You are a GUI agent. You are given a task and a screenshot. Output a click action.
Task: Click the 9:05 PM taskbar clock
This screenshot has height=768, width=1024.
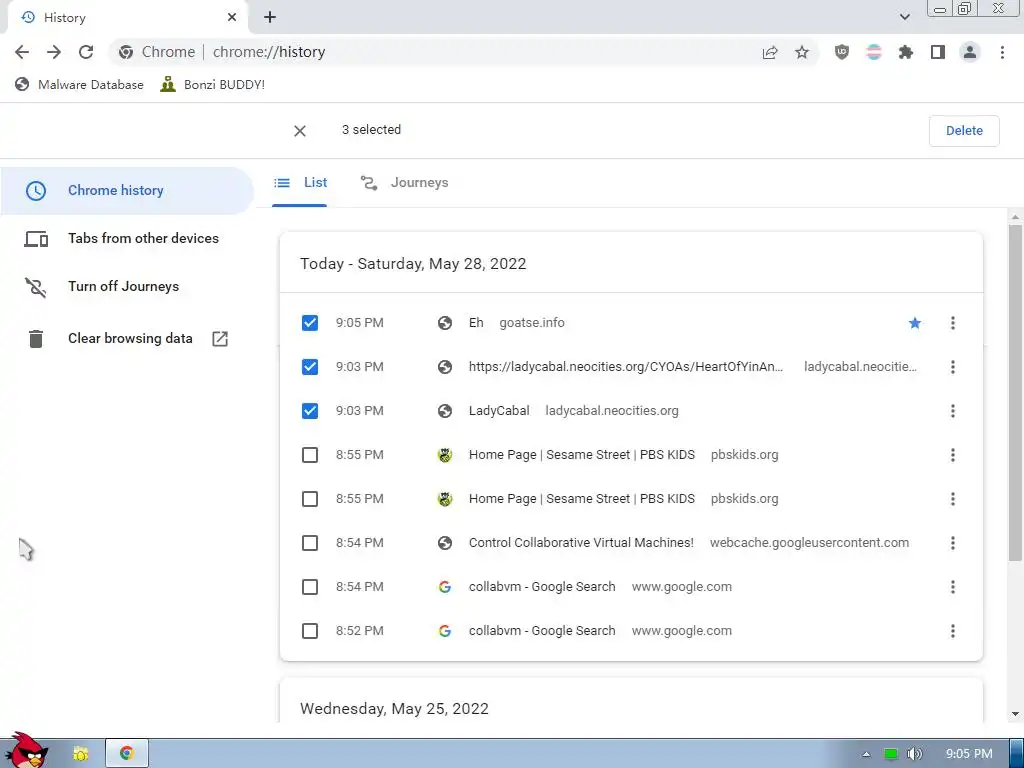[969, 754]
